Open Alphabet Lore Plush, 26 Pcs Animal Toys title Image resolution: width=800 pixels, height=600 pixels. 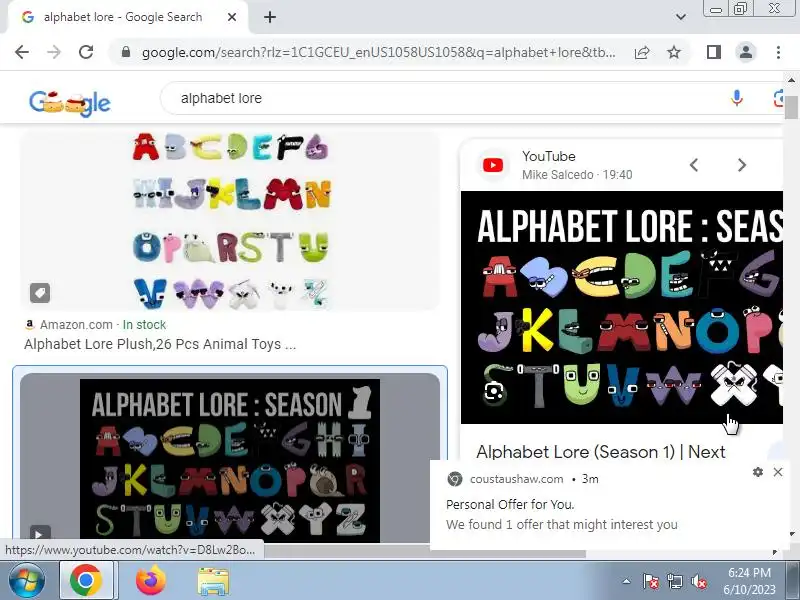tap(160, 344)
